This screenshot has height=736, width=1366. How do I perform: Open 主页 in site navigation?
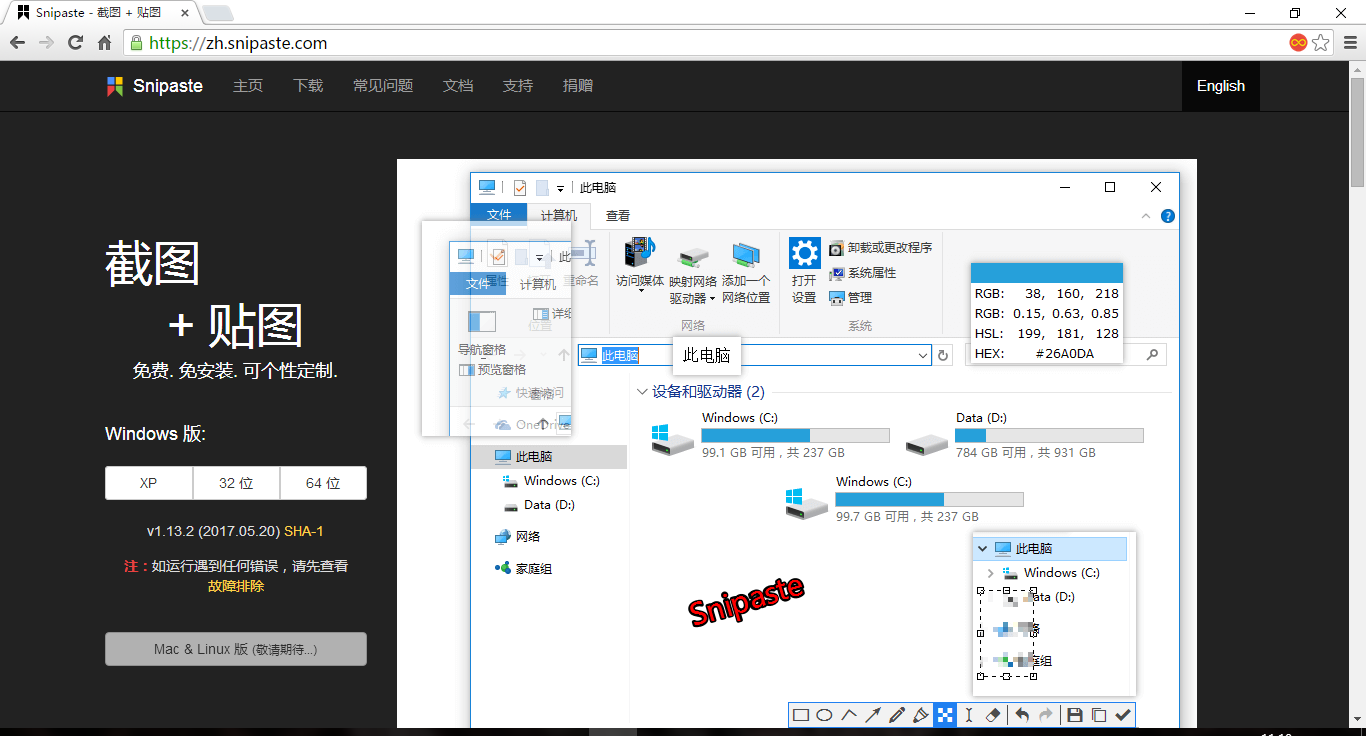(248, 86)
